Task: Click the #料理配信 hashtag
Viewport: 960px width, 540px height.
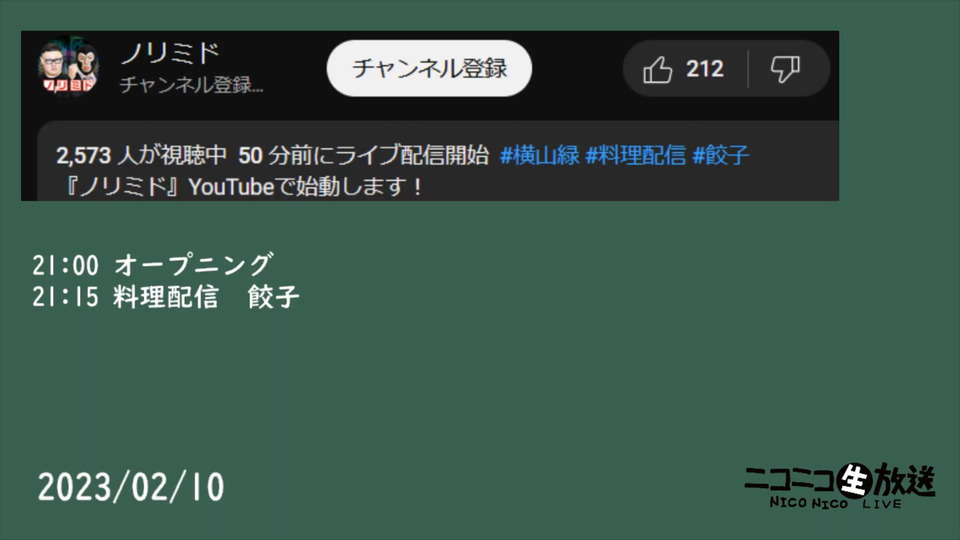Action: (636, 155)
